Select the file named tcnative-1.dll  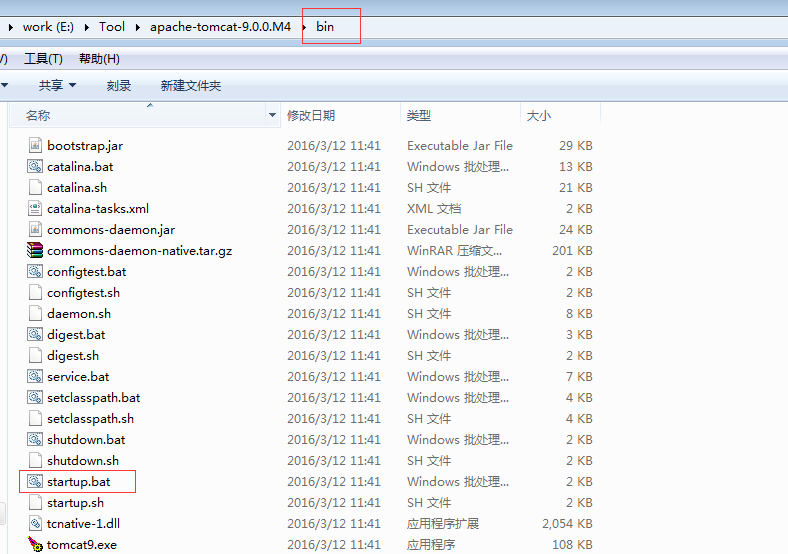click(83, 524)
